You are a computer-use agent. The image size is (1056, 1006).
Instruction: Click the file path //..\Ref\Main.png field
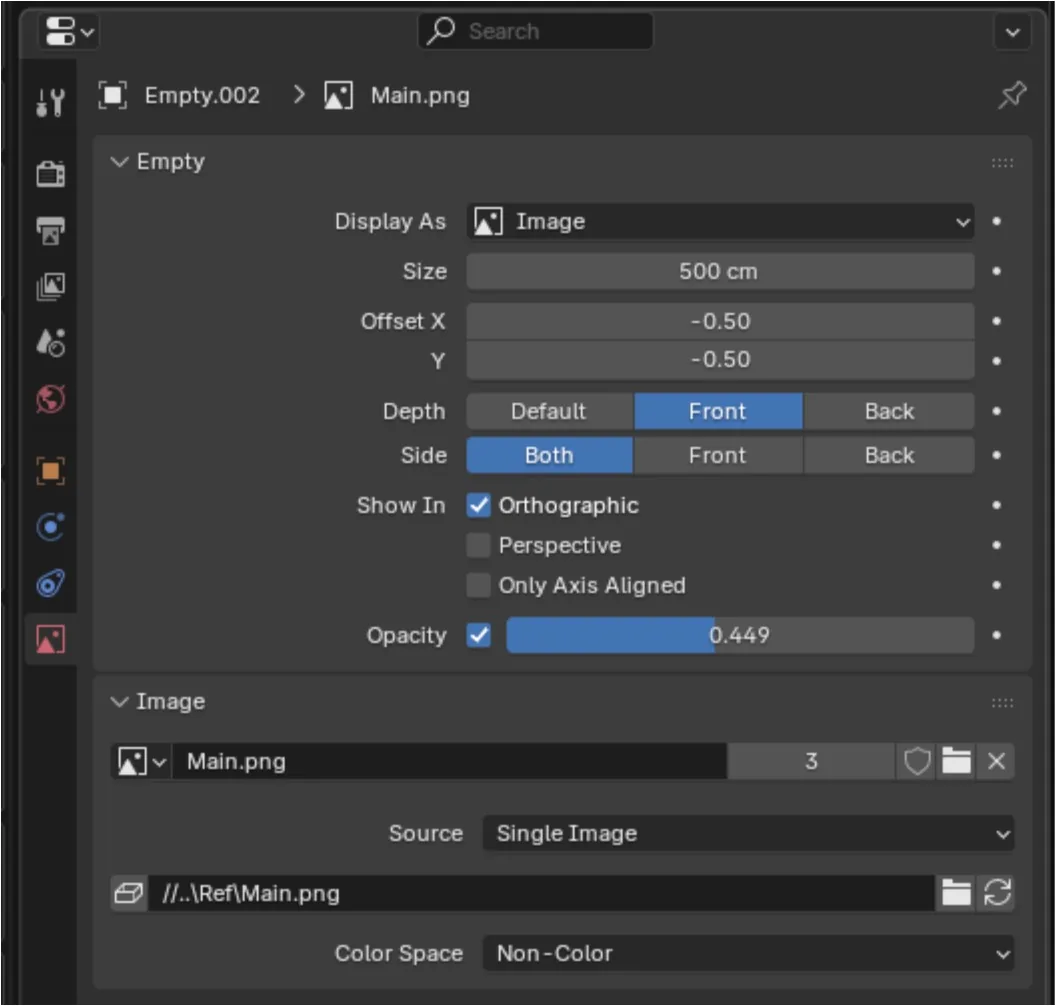(541, 894)
